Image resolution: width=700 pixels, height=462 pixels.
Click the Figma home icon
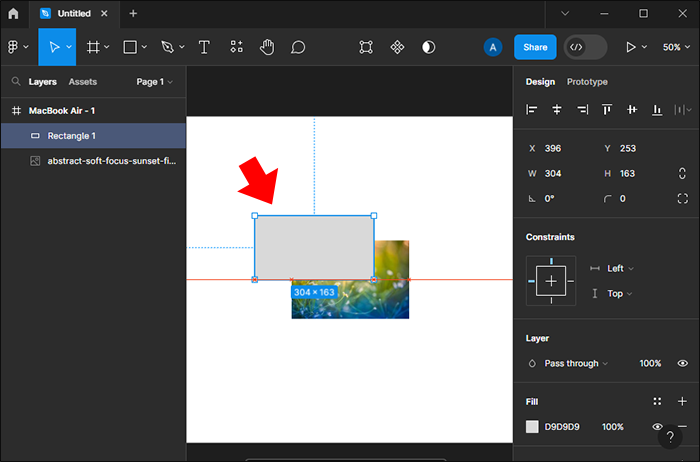pos(13,14)
